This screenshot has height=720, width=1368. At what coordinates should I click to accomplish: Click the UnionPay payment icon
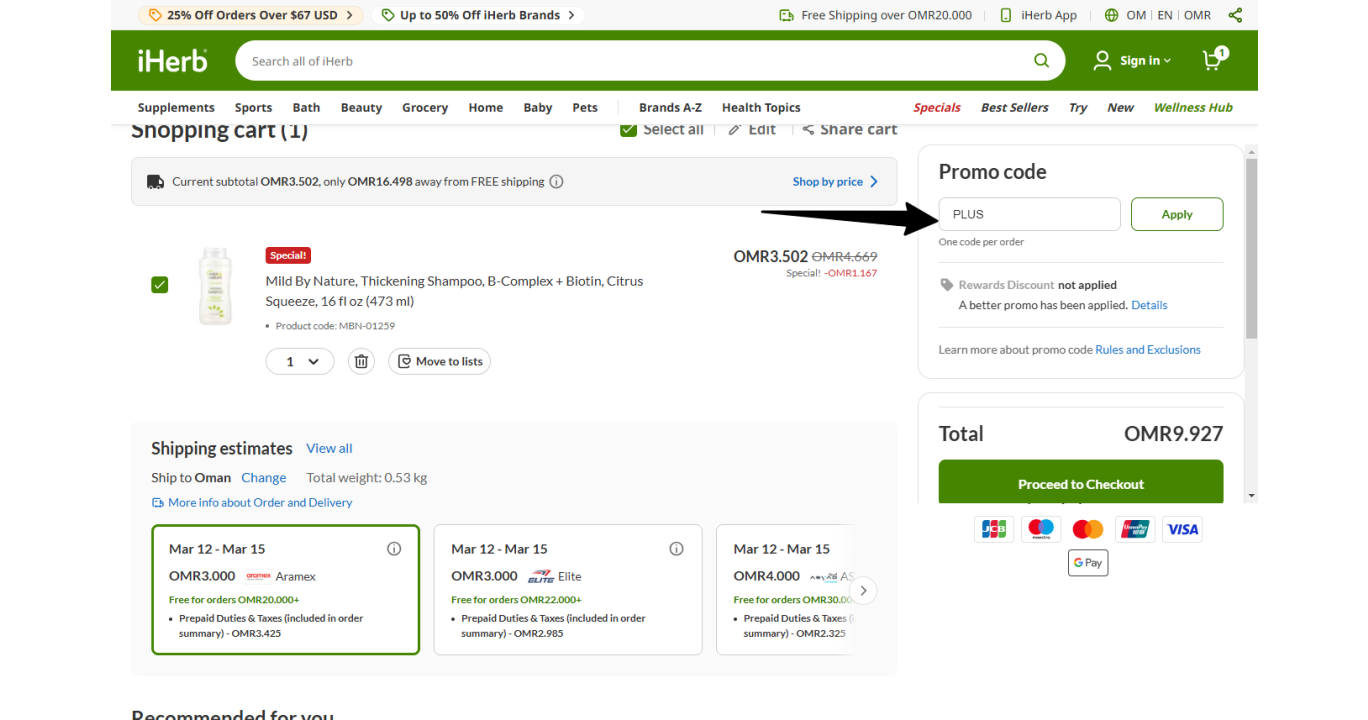click(x=1135, y=530)
